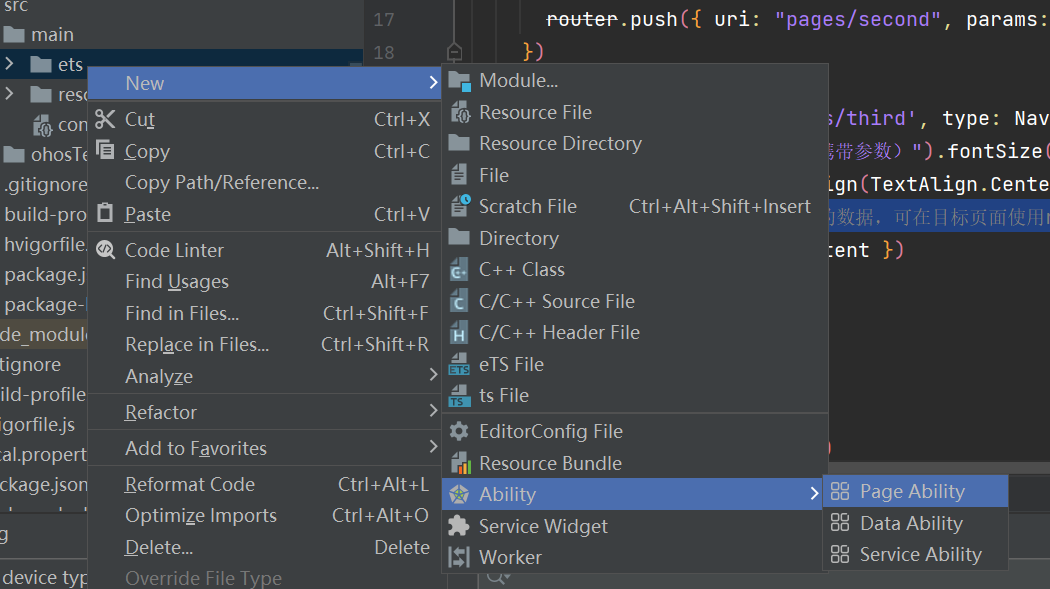Expand the Analyze submenu arrow

[x=433, y=375]
